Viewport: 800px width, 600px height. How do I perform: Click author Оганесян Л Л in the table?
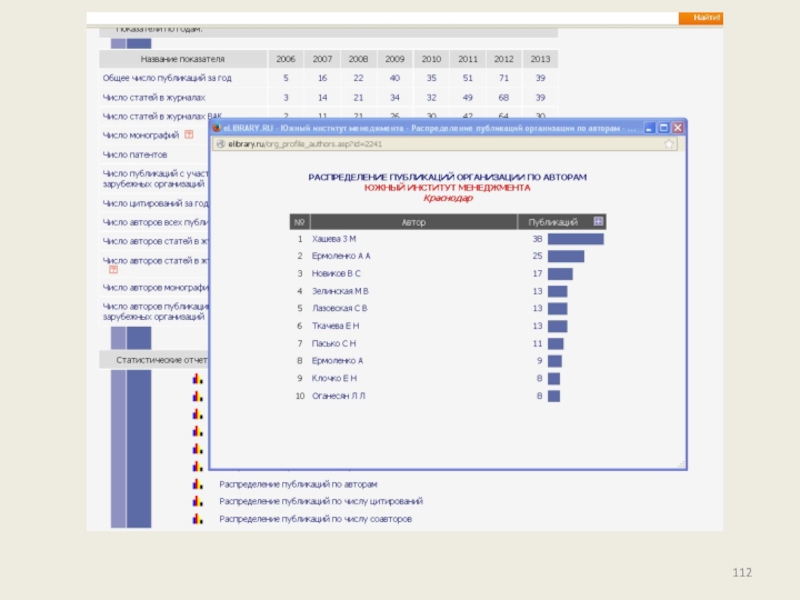click(338, 396)
